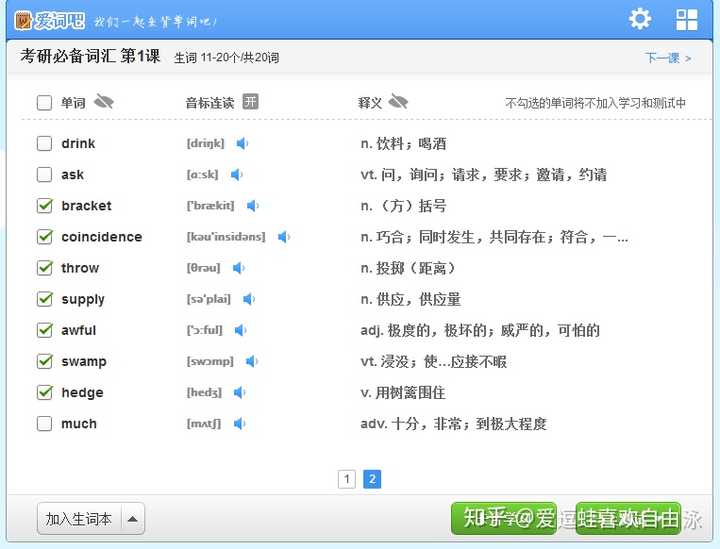This screenshot has height=549, width=720.
Task: Check the much word checkbox
Action: (x=44, y=423)
